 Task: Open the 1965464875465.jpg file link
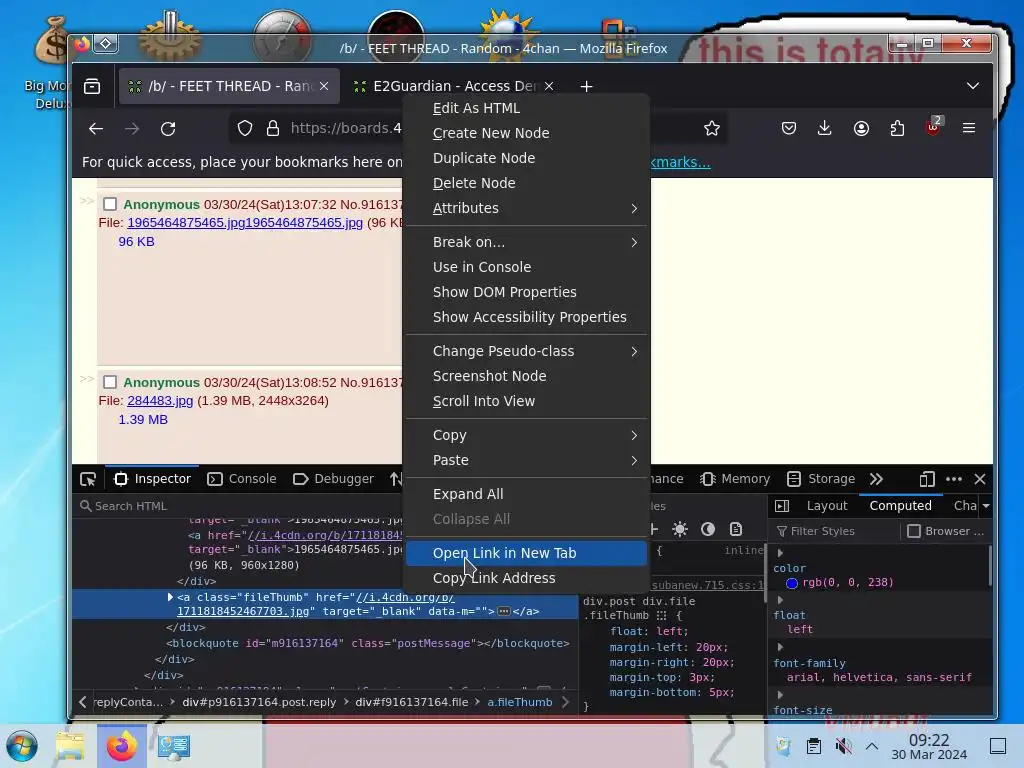click(x=245, y=223)
